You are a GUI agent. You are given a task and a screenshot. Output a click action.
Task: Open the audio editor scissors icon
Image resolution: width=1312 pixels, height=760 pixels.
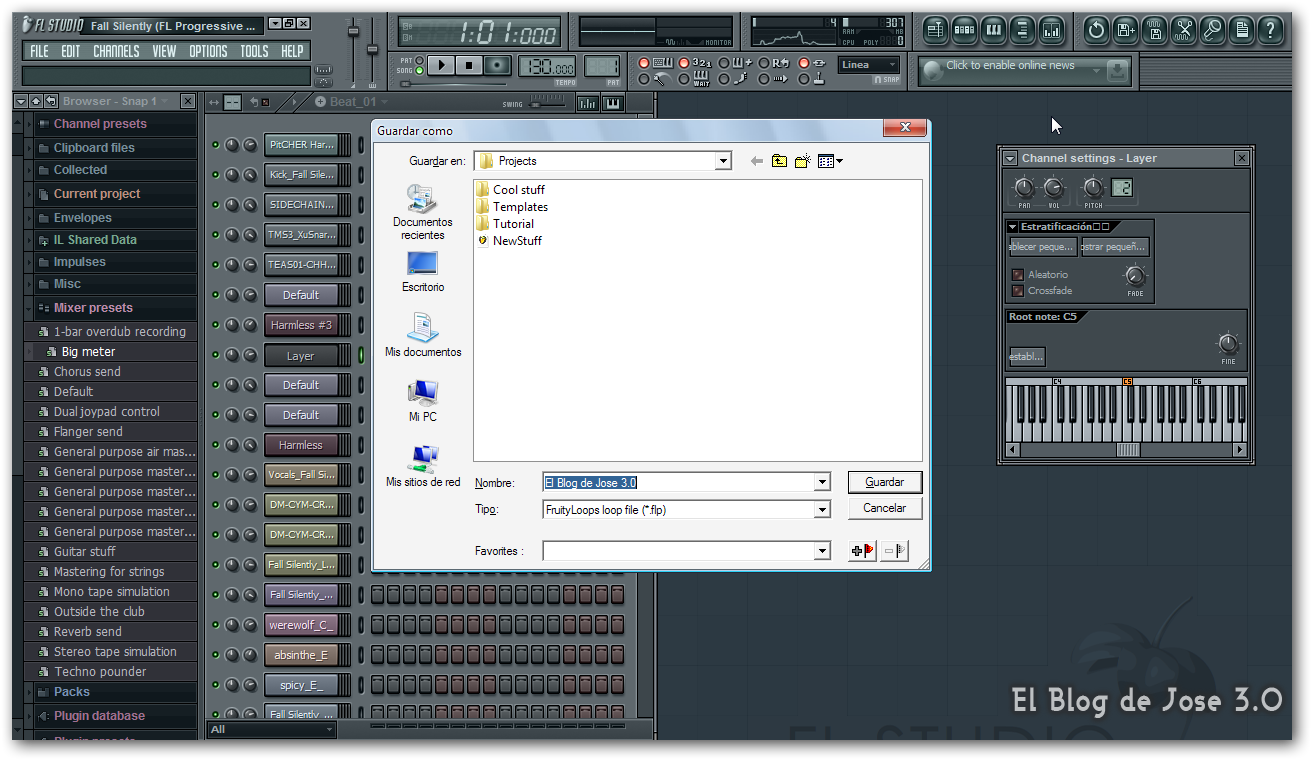point(1184,30)
